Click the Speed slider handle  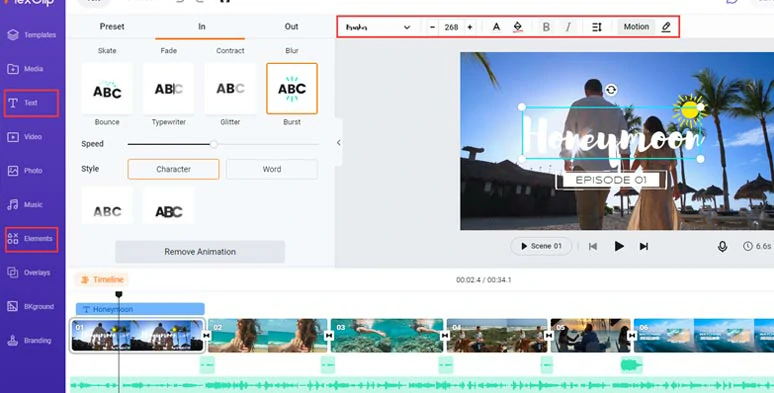(x=213, y=144)
